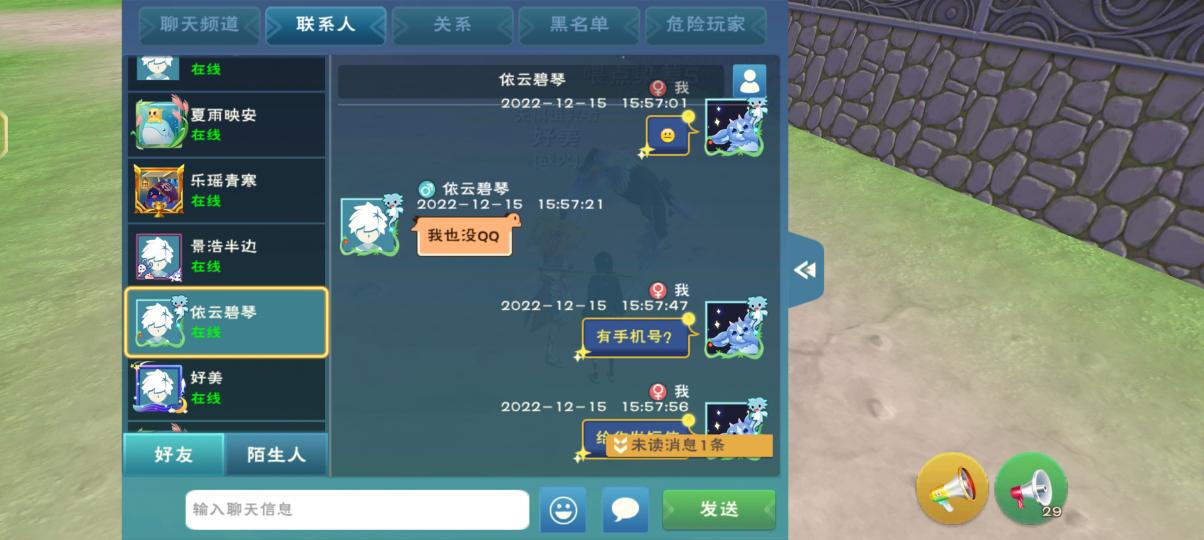
Task: Jump to unread message banner 未读消息1条
Action: (x=689, y=446)
